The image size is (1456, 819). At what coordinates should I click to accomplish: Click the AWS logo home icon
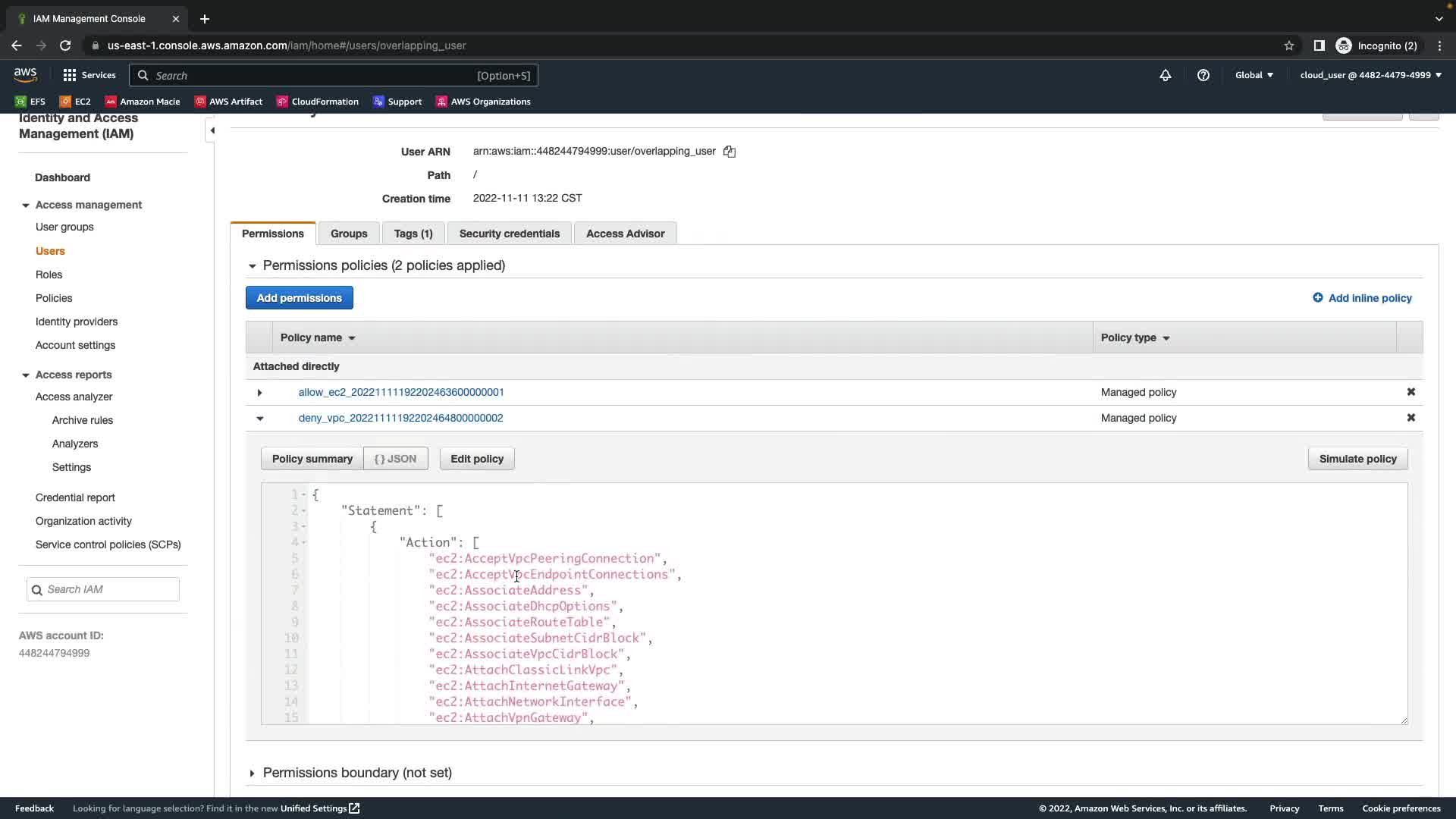pos(25,74)
